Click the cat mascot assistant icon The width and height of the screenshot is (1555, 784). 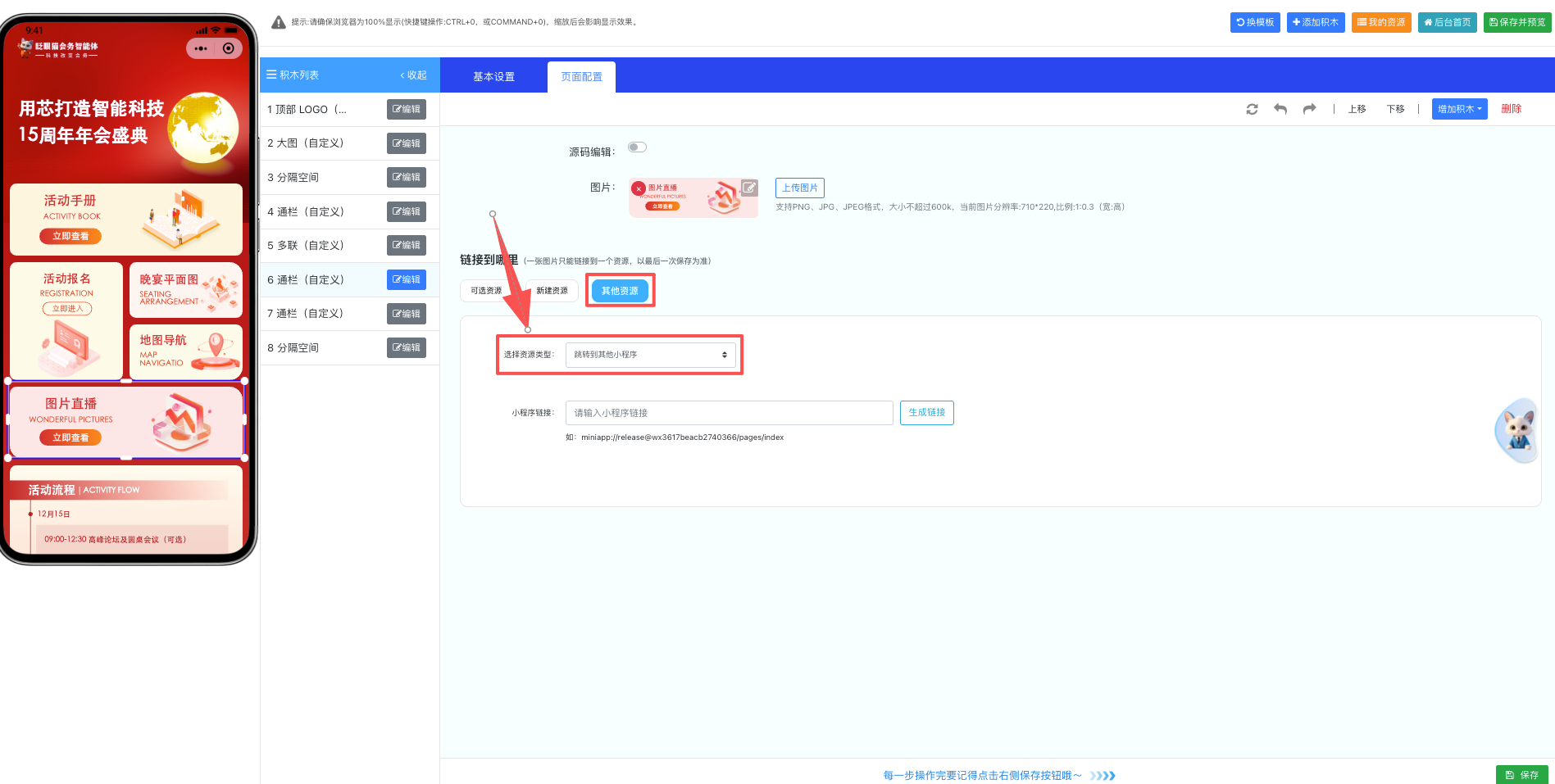1517,430
